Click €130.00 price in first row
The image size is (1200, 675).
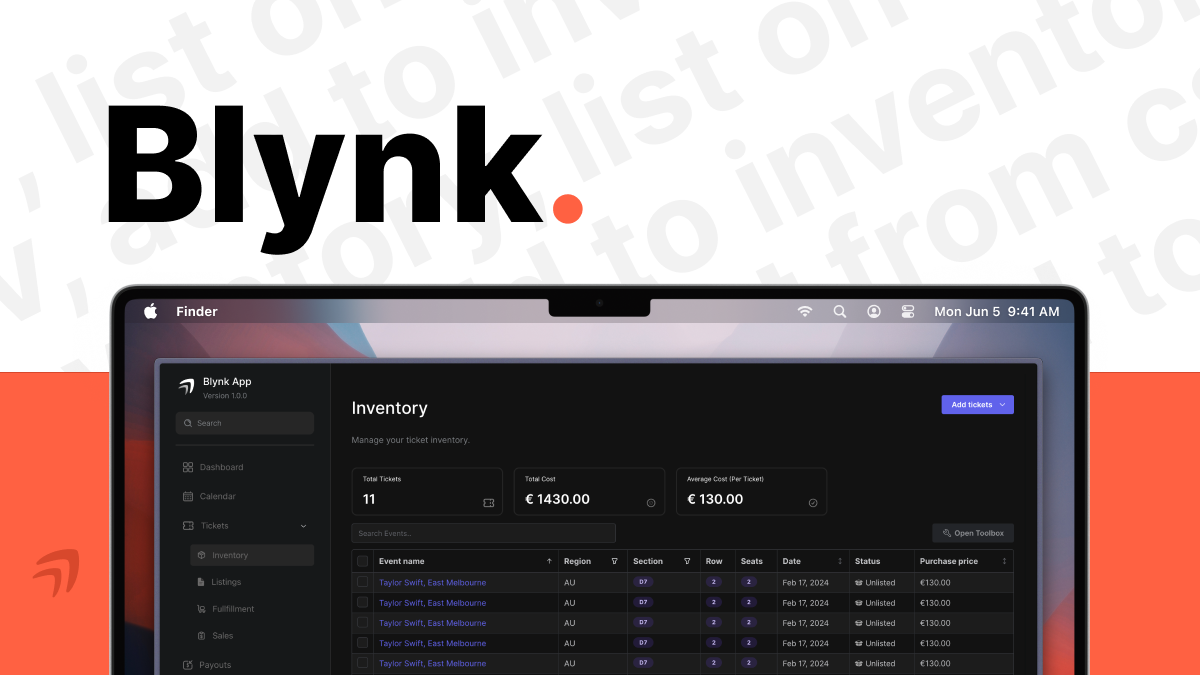click(935, 583)
